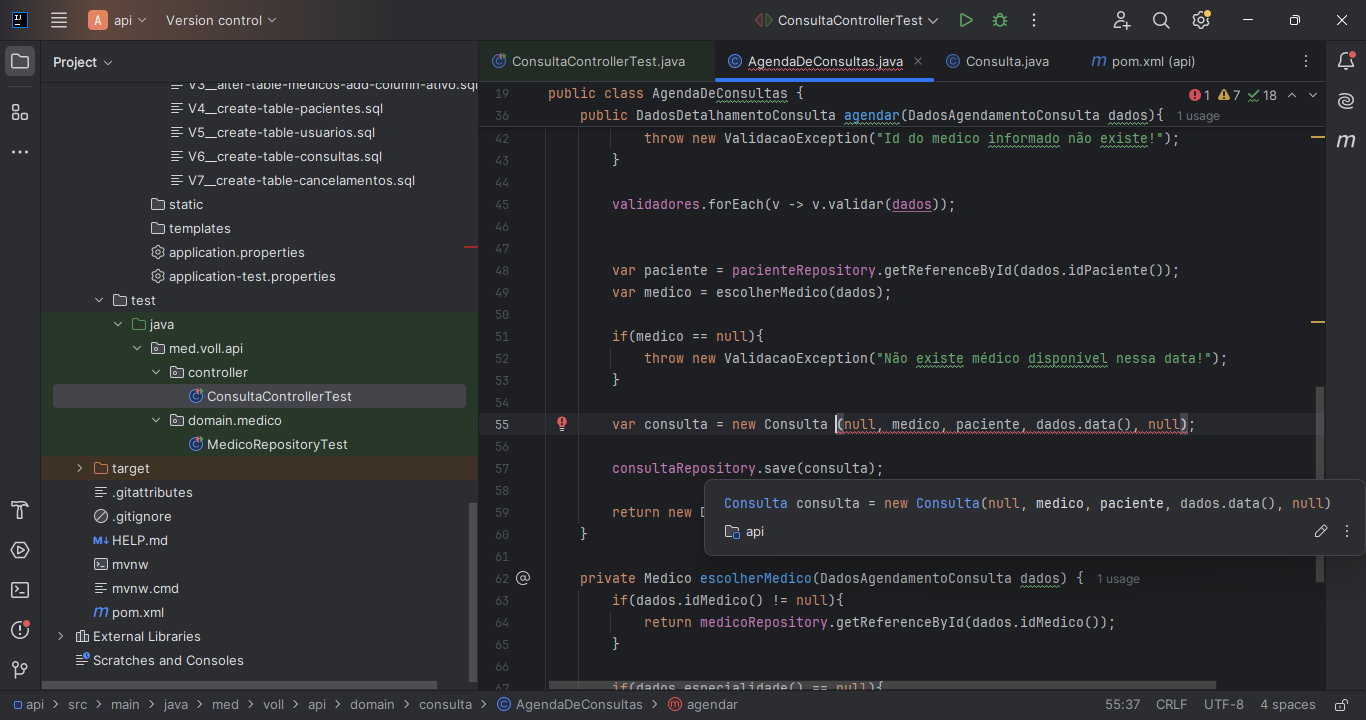Expand the target folder
This screenshot has width=1366, height=720.
tap(80, 468)
